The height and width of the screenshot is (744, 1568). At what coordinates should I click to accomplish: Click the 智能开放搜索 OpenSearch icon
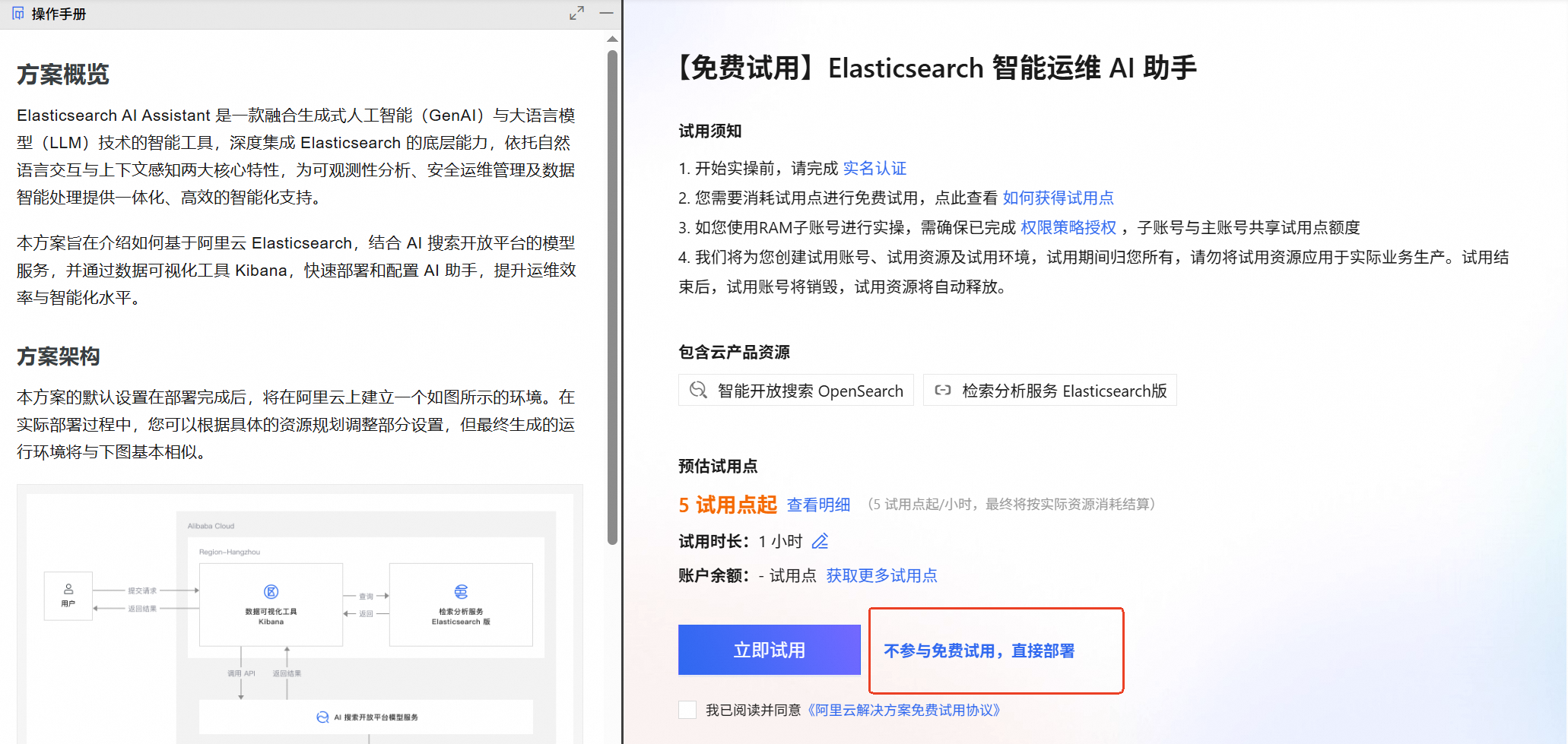click(698, 390)
